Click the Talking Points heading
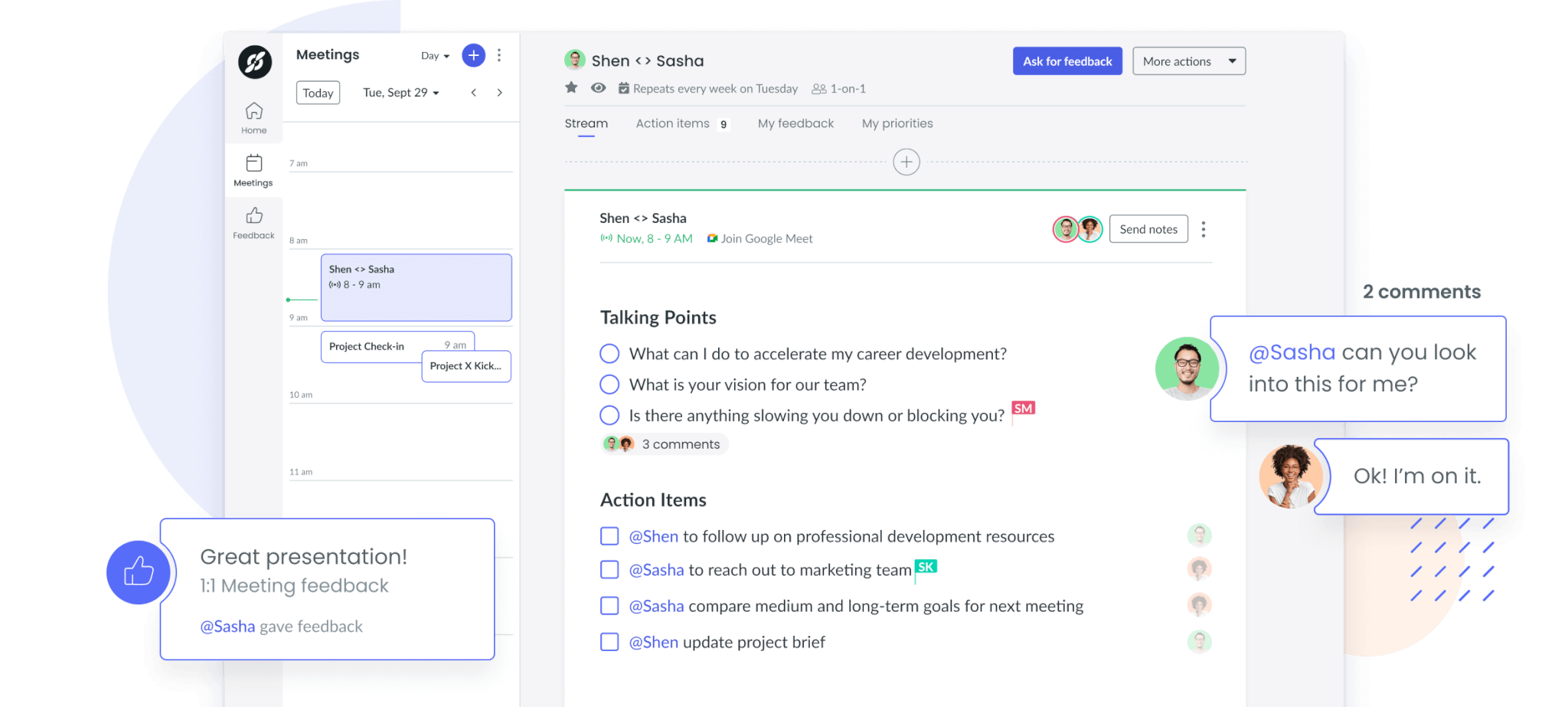The width and height of the screenshot is (1568, 707). 658,317
